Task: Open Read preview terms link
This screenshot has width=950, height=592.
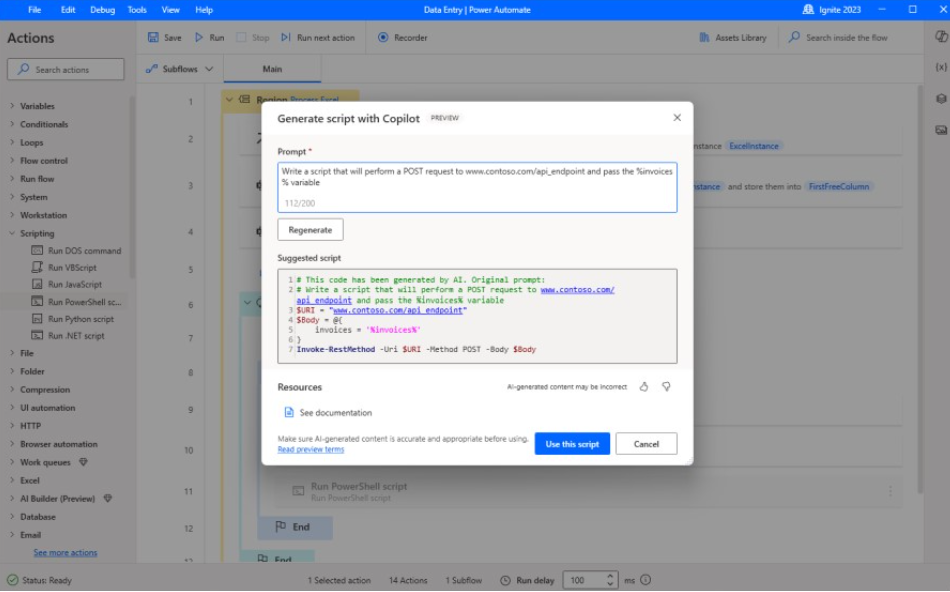Action: [311, 449]
